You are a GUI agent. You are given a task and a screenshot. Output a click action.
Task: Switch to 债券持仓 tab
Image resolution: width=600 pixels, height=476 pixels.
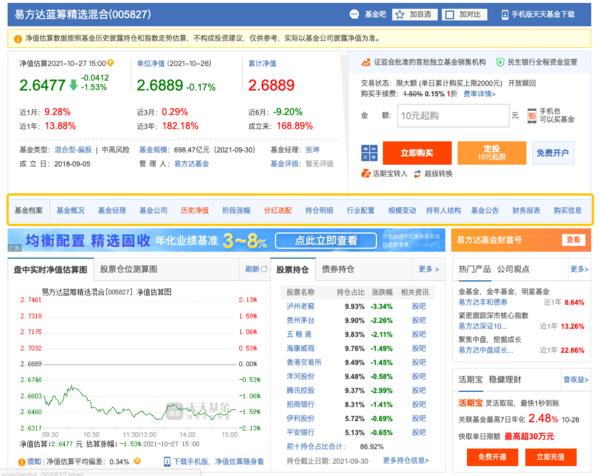point(338,269)
